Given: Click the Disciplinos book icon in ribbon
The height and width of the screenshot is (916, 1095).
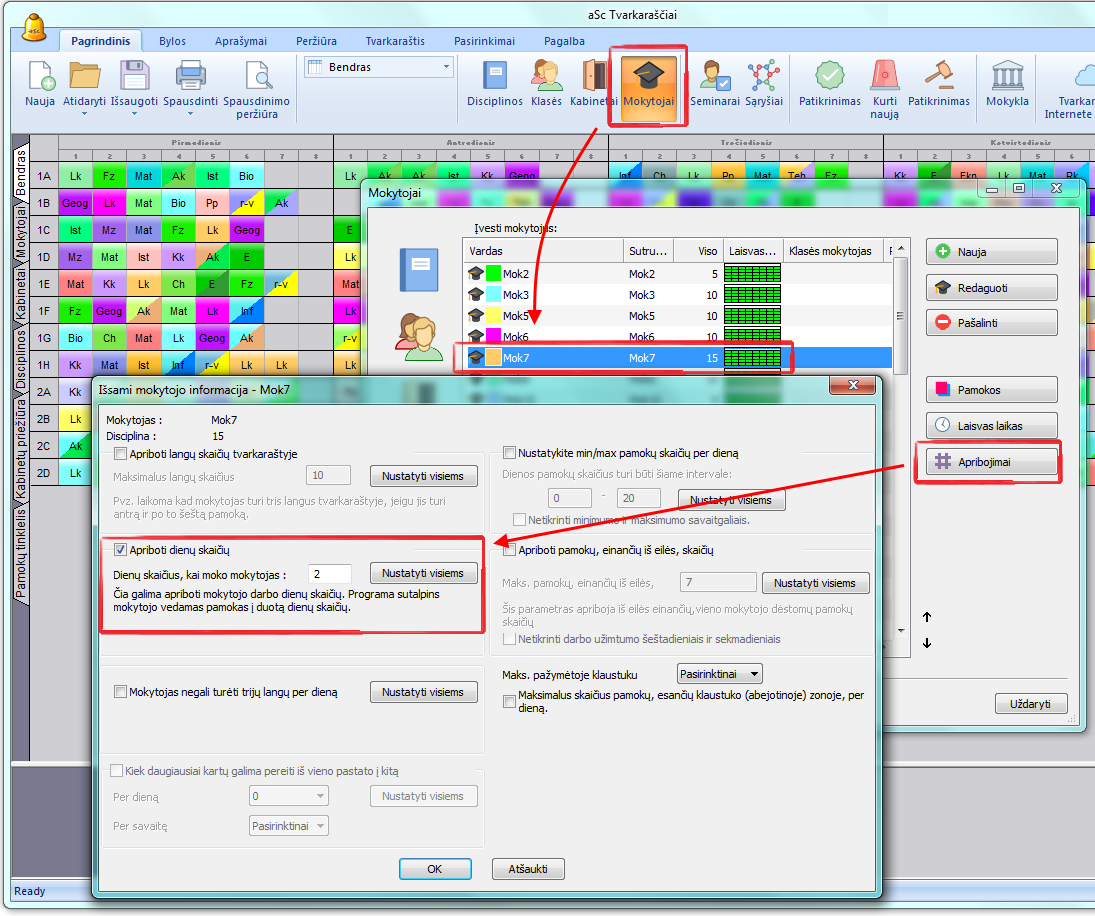Looking at the screenshot, I should click(x=495, y=78).
